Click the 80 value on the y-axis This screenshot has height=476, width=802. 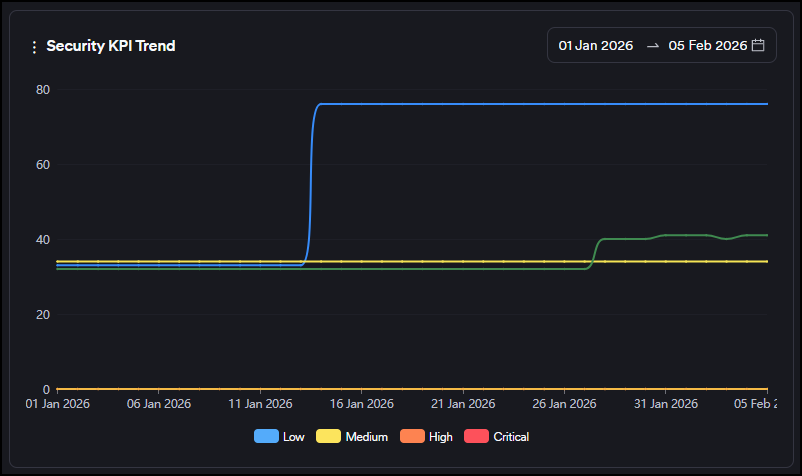[43, 90]
